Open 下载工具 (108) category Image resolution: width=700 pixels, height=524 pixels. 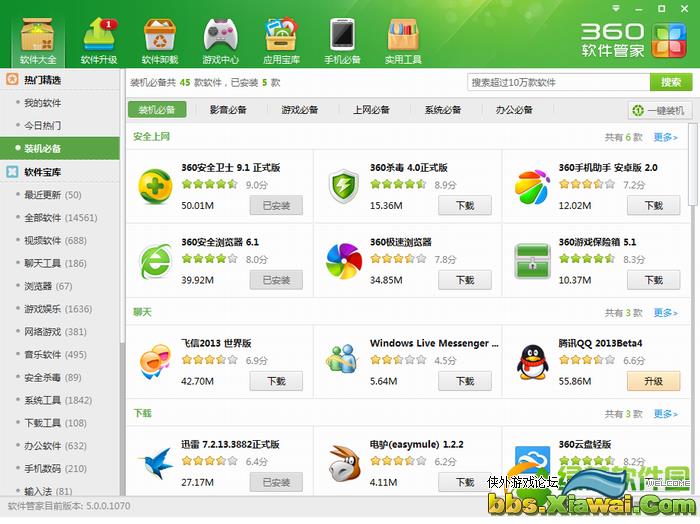click(x=60, y=423)
